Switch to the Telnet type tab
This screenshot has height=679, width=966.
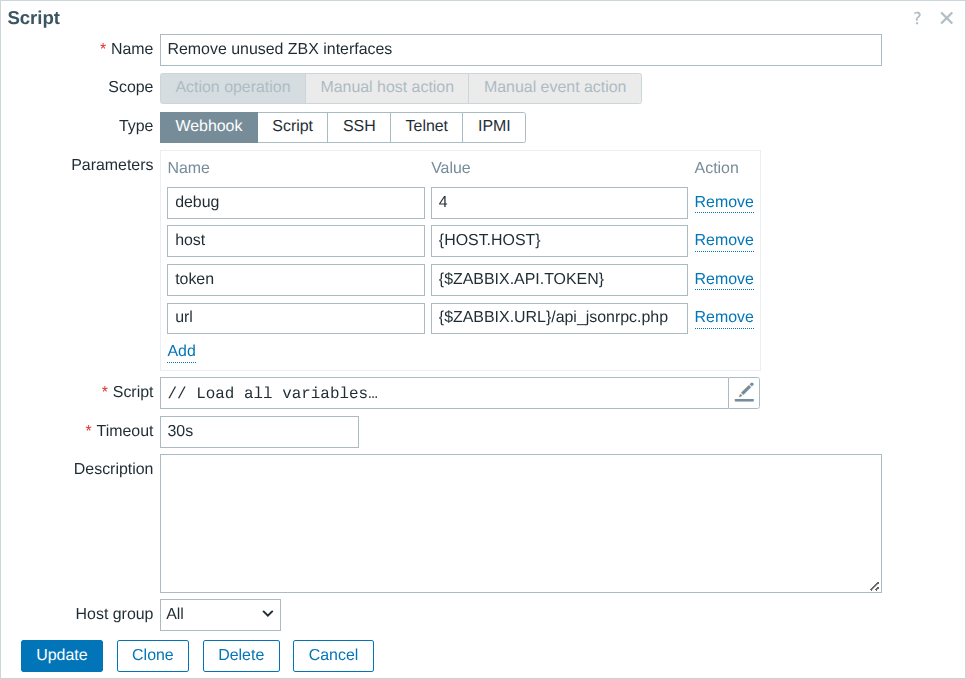pyautogui.click(x=425, y=127)
